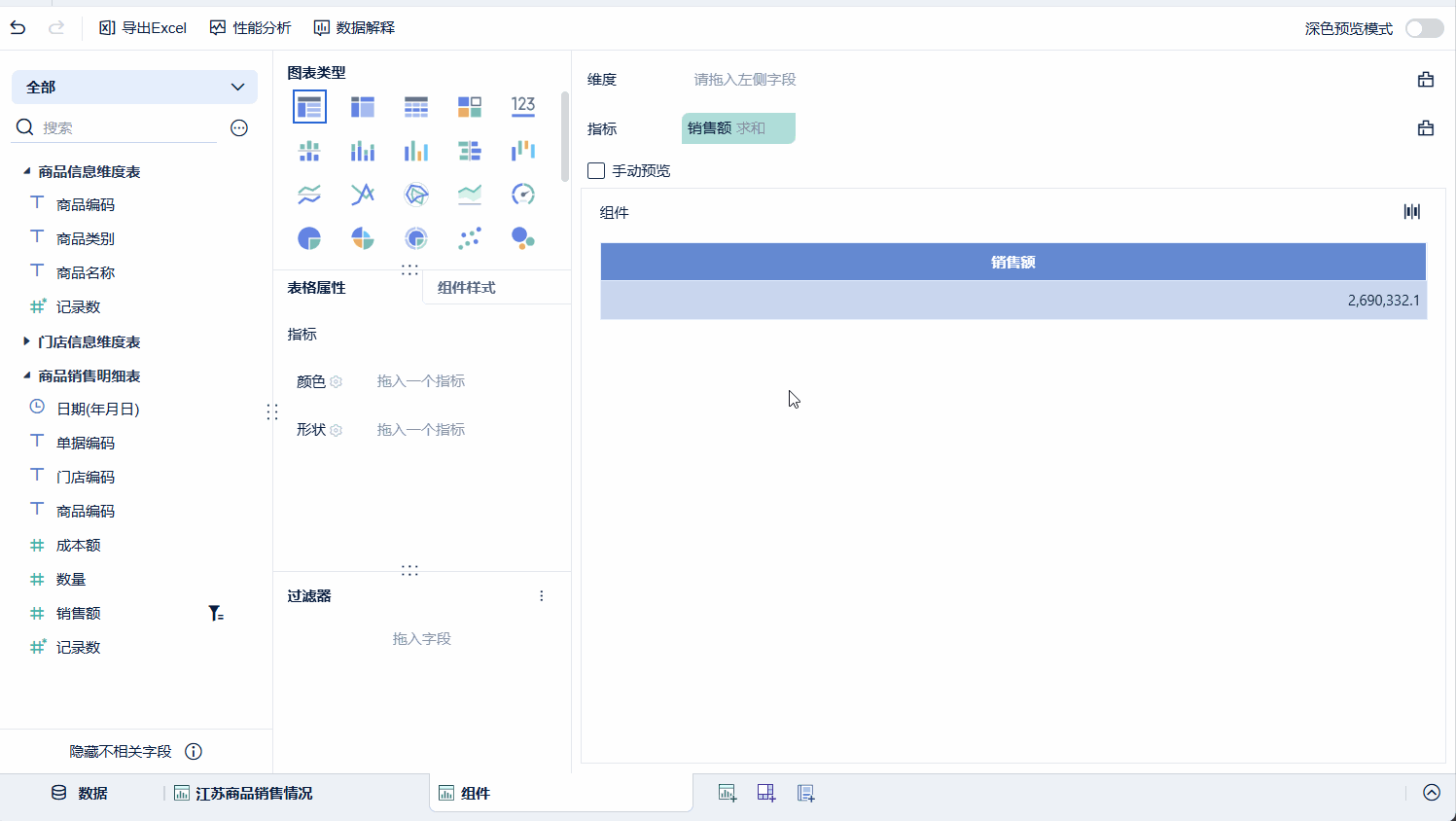Screen dimensions: 1456x821
Task: Select the pie chart type
Action: tap(309, 238)
